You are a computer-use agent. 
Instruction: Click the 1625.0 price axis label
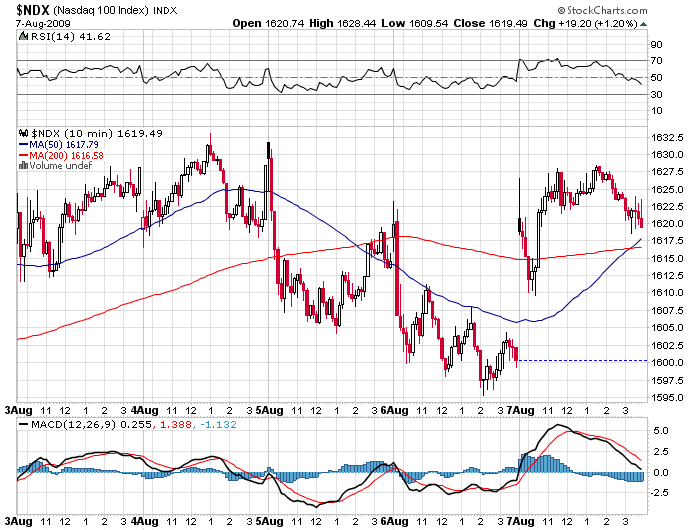667,189
